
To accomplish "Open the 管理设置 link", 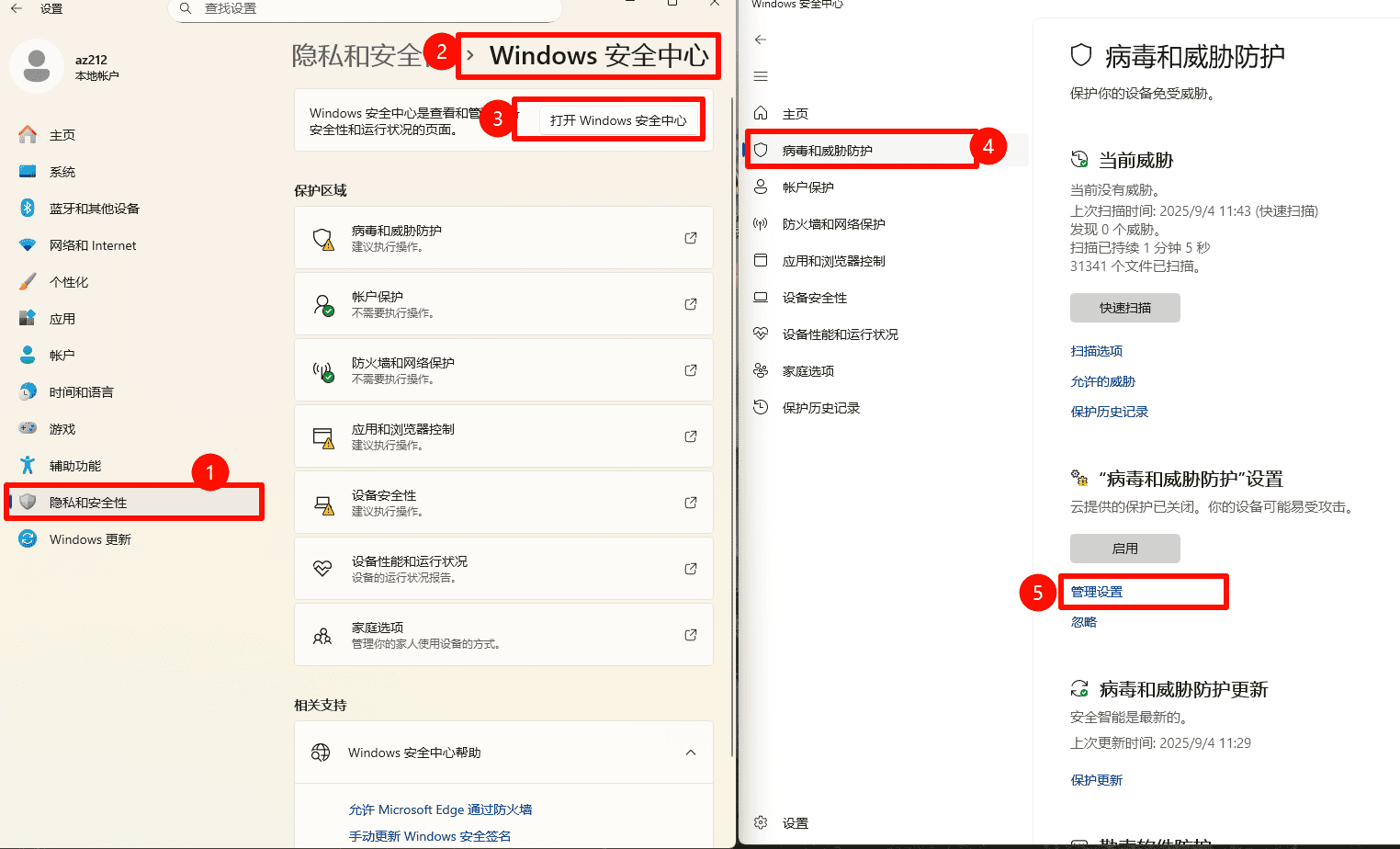I will (1097, 592).
